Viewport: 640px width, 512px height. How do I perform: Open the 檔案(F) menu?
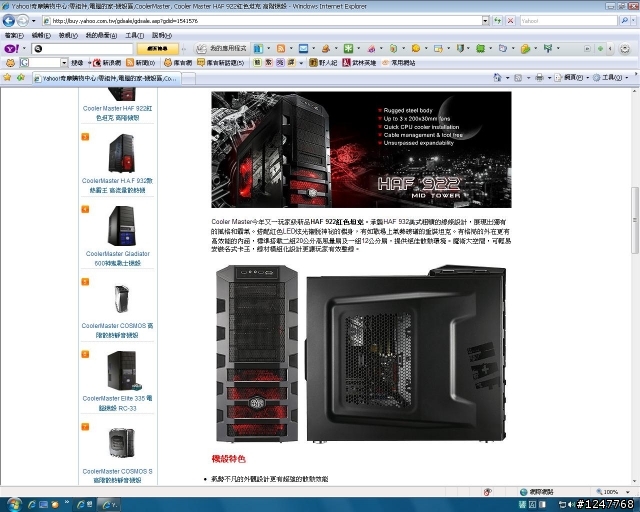(x=14, y=36)
